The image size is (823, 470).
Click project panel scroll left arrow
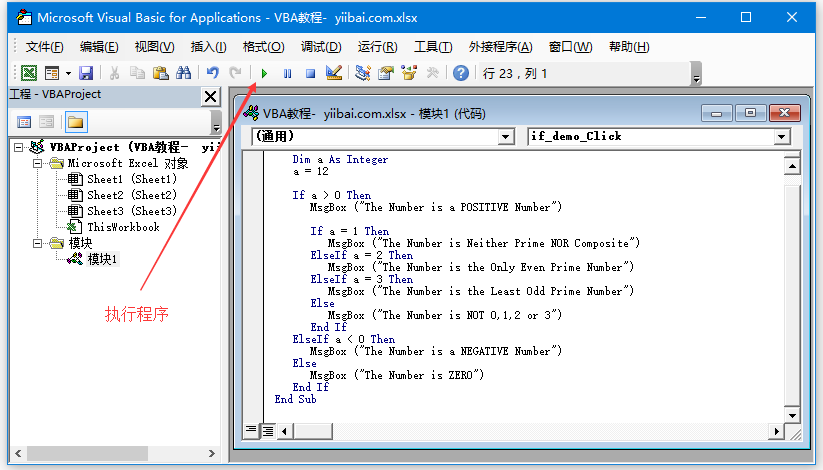point(18,453)
